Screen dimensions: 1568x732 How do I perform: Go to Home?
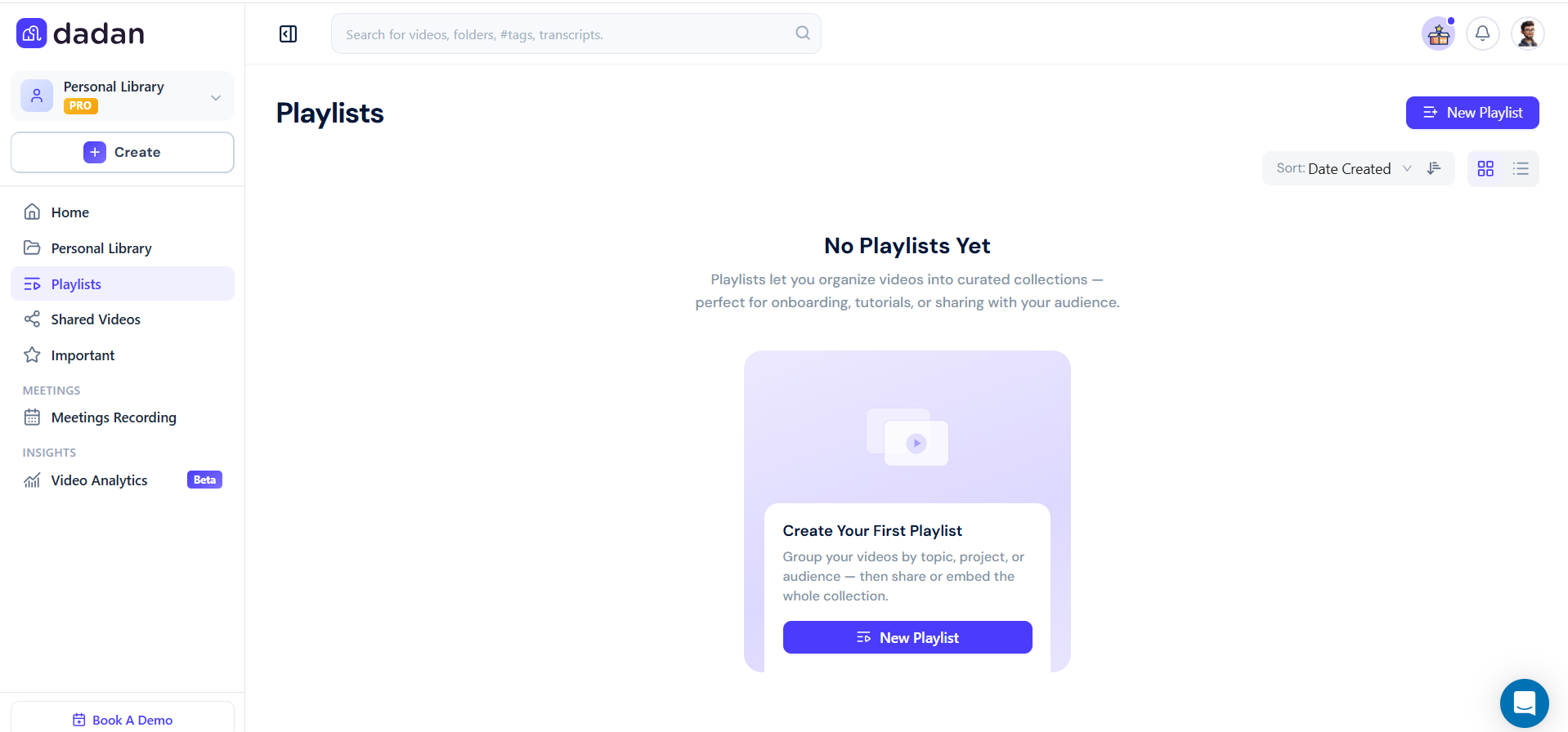click(x=123, y=212)
